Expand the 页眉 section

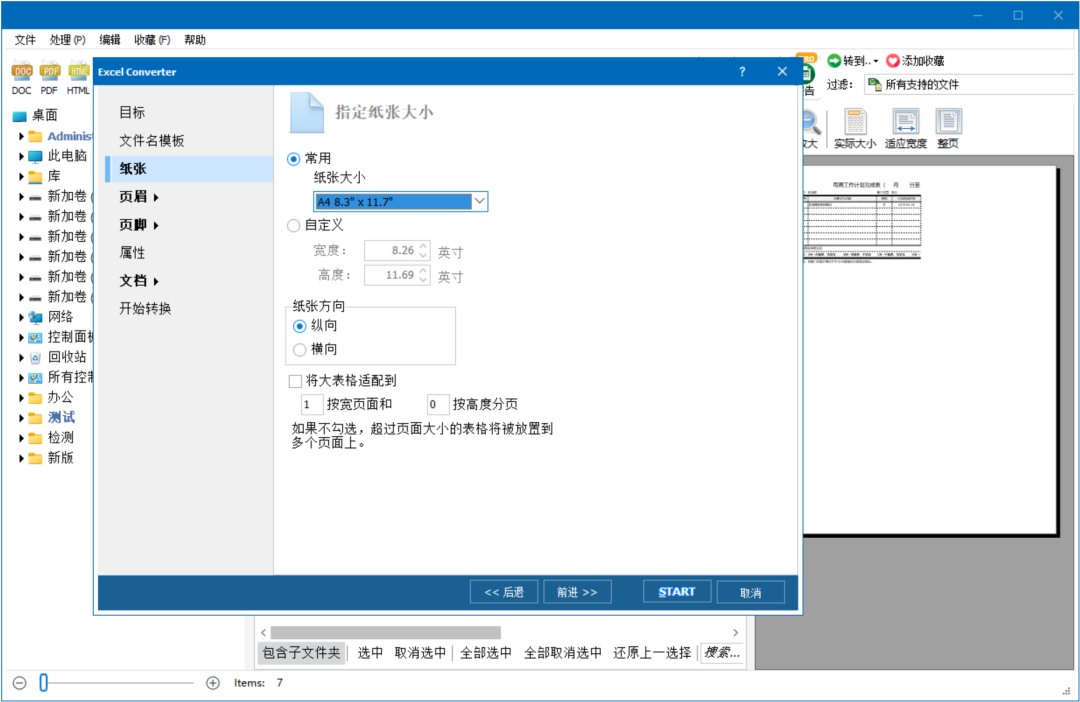(156, 198)
